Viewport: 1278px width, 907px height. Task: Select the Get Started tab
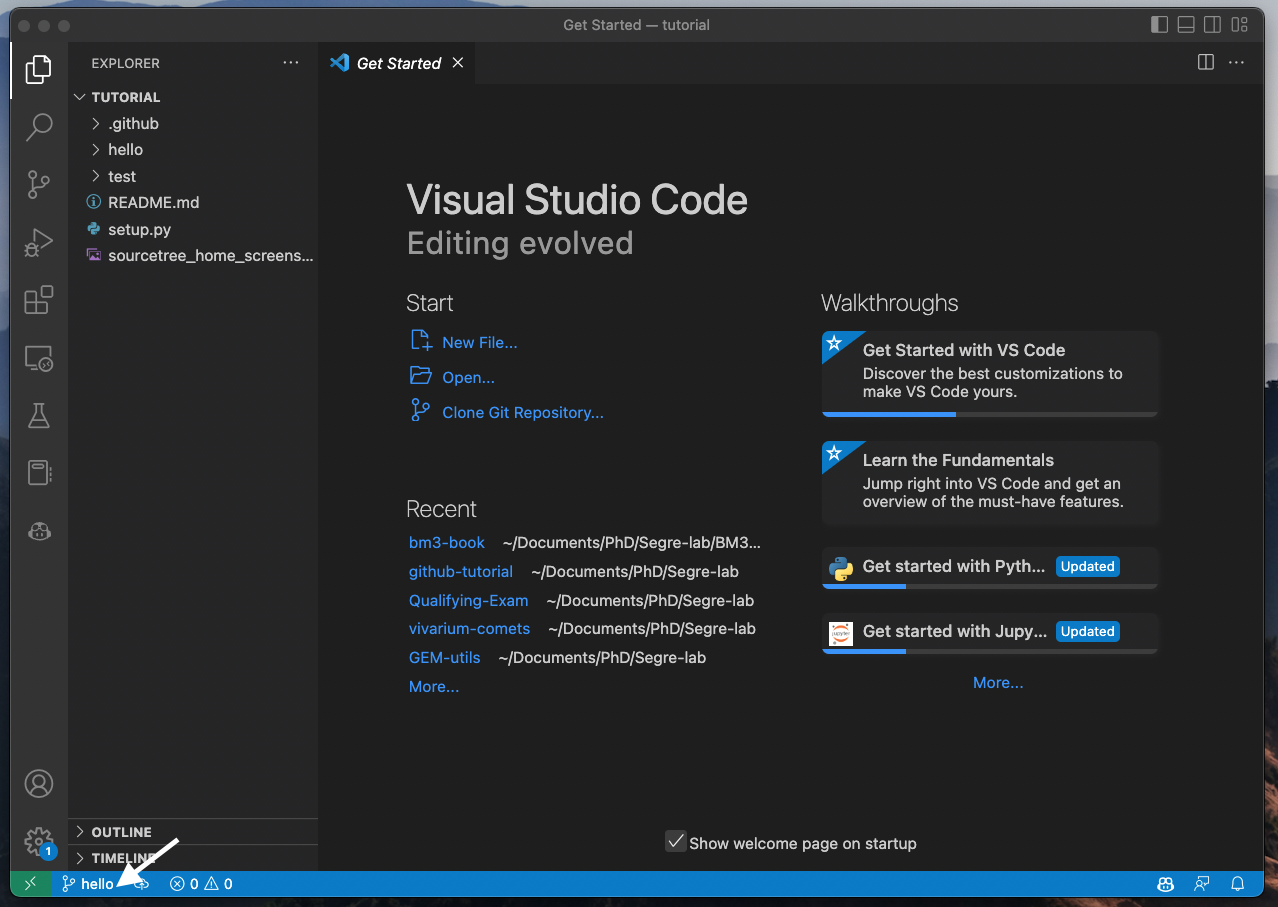point(399,63)
